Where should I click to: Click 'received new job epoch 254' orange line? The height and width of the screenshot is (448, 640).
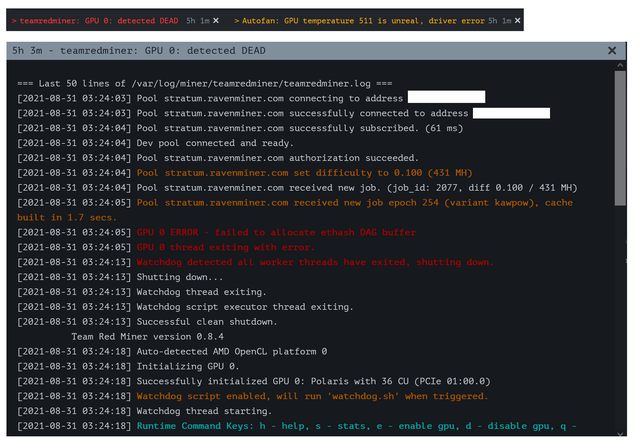(x=295, y=210)
